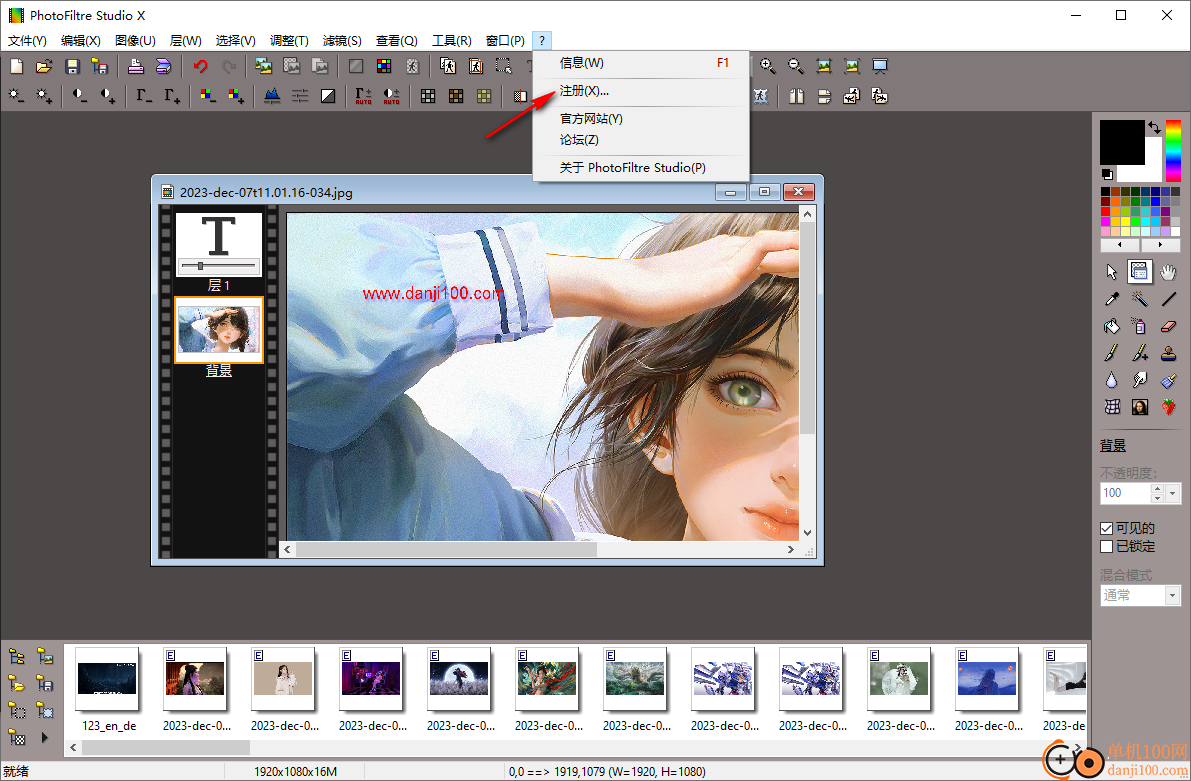Select the eyedropper pipette tool
The height and width of the screenshot is (781, 1191).
point(1111,299)
